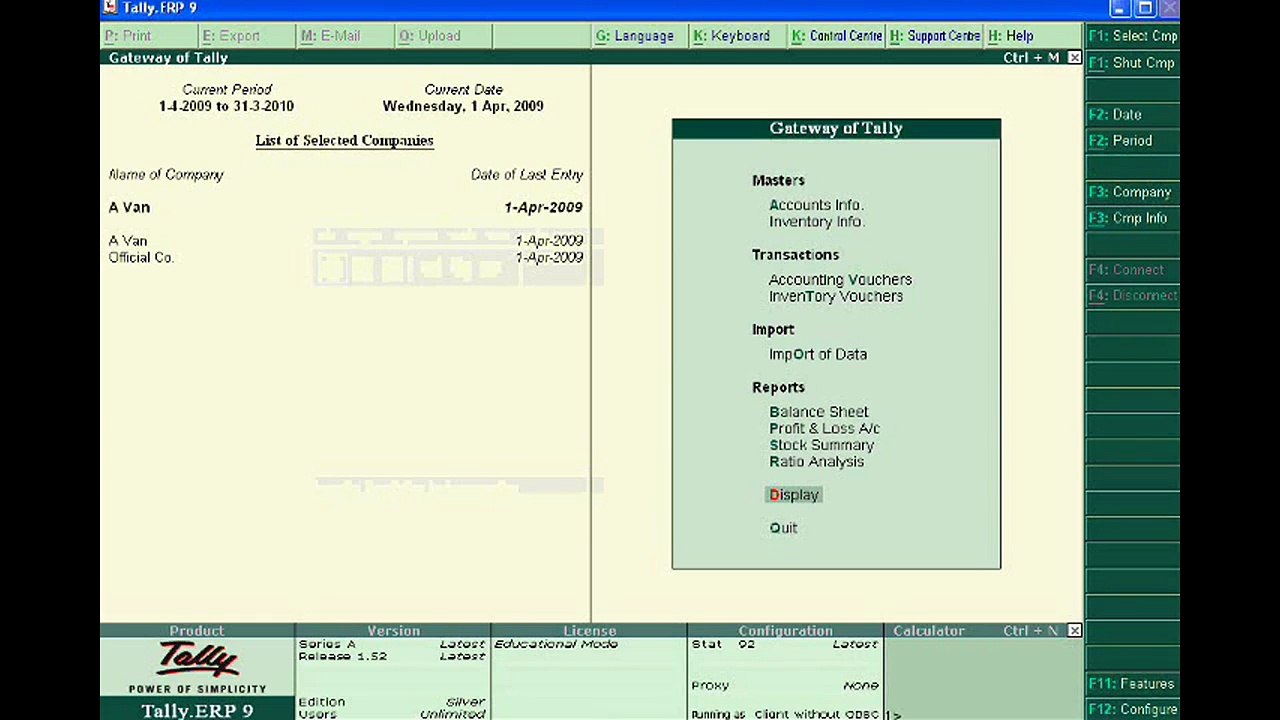
Task: Click F4 Disconnect button
Action: coord(1133,296)
